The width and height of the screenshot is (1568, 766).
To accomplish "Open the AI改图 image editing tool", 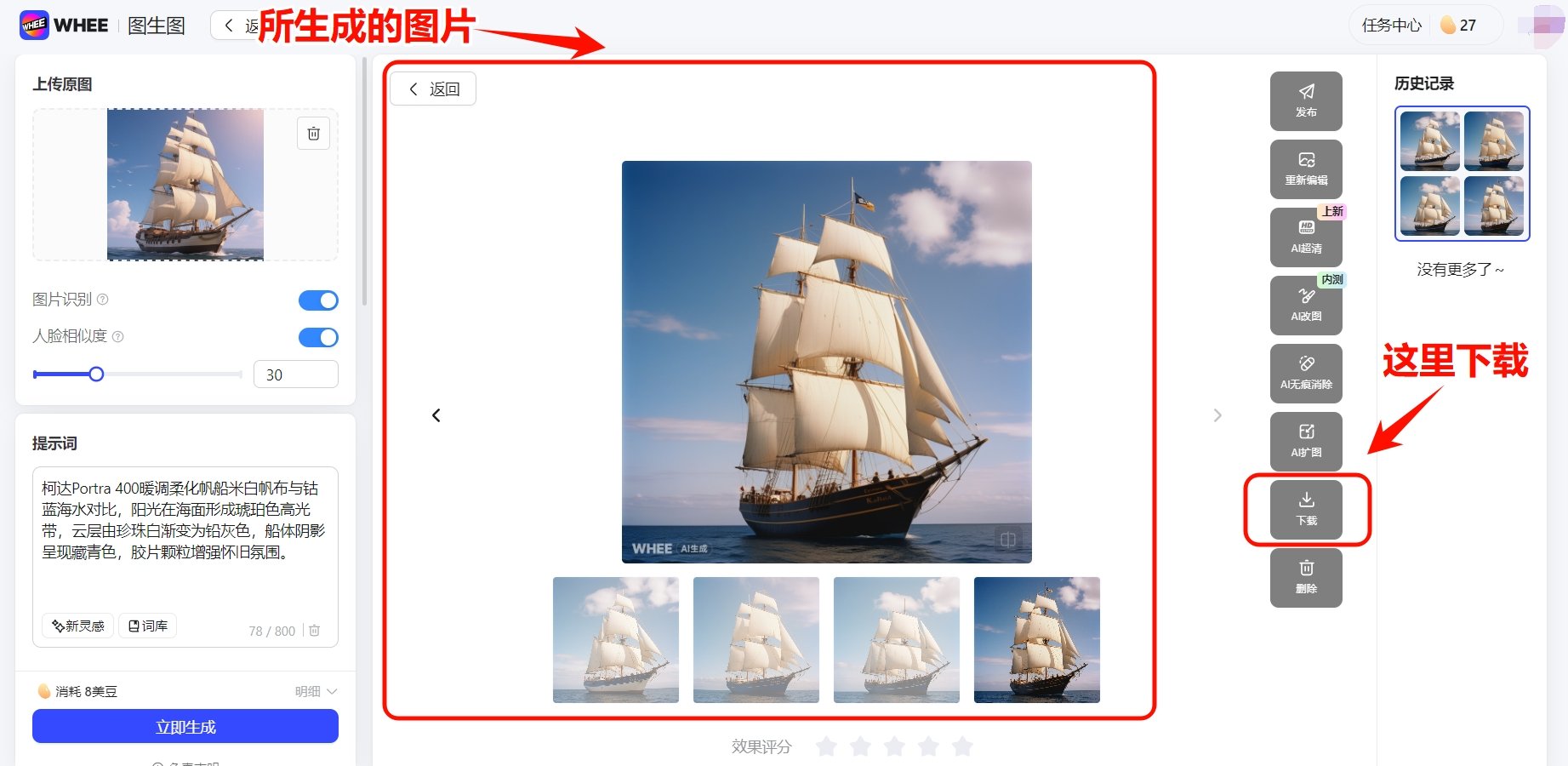I will tap(1306, 306).
